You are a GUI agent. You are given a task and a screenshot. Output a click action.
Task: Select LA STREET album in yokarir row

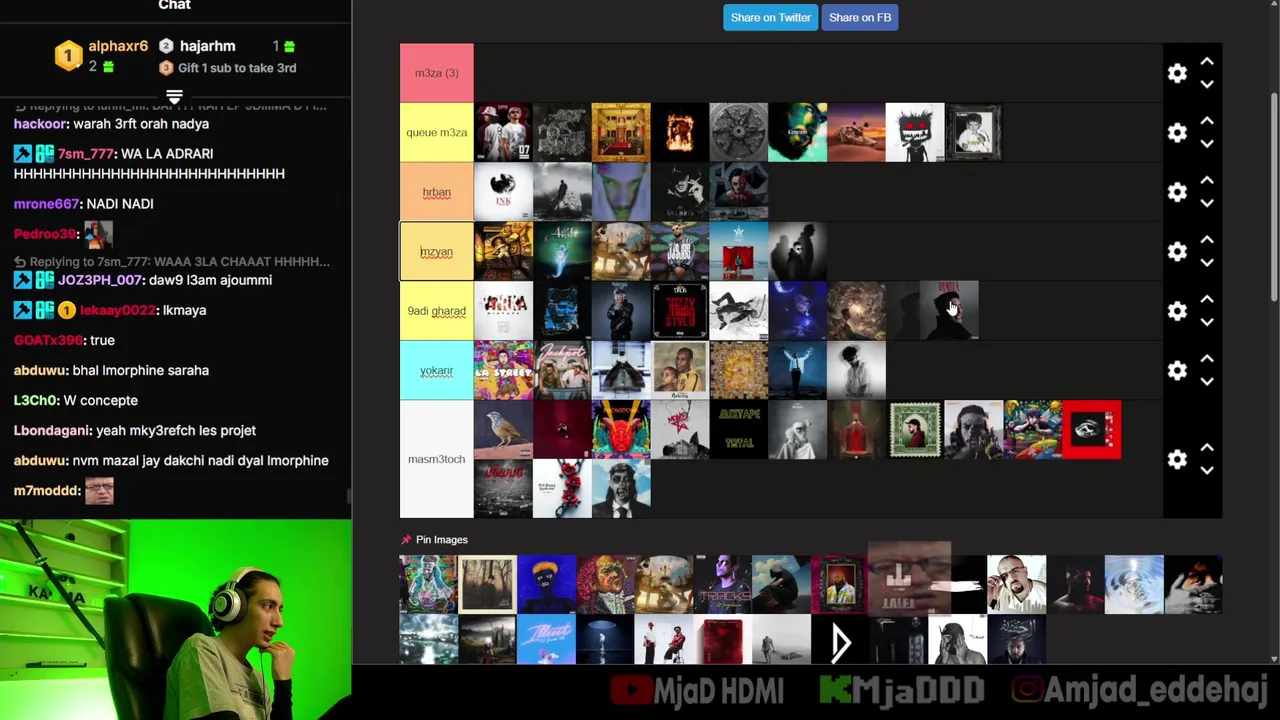pyautogui.click(x=503, y=370)
